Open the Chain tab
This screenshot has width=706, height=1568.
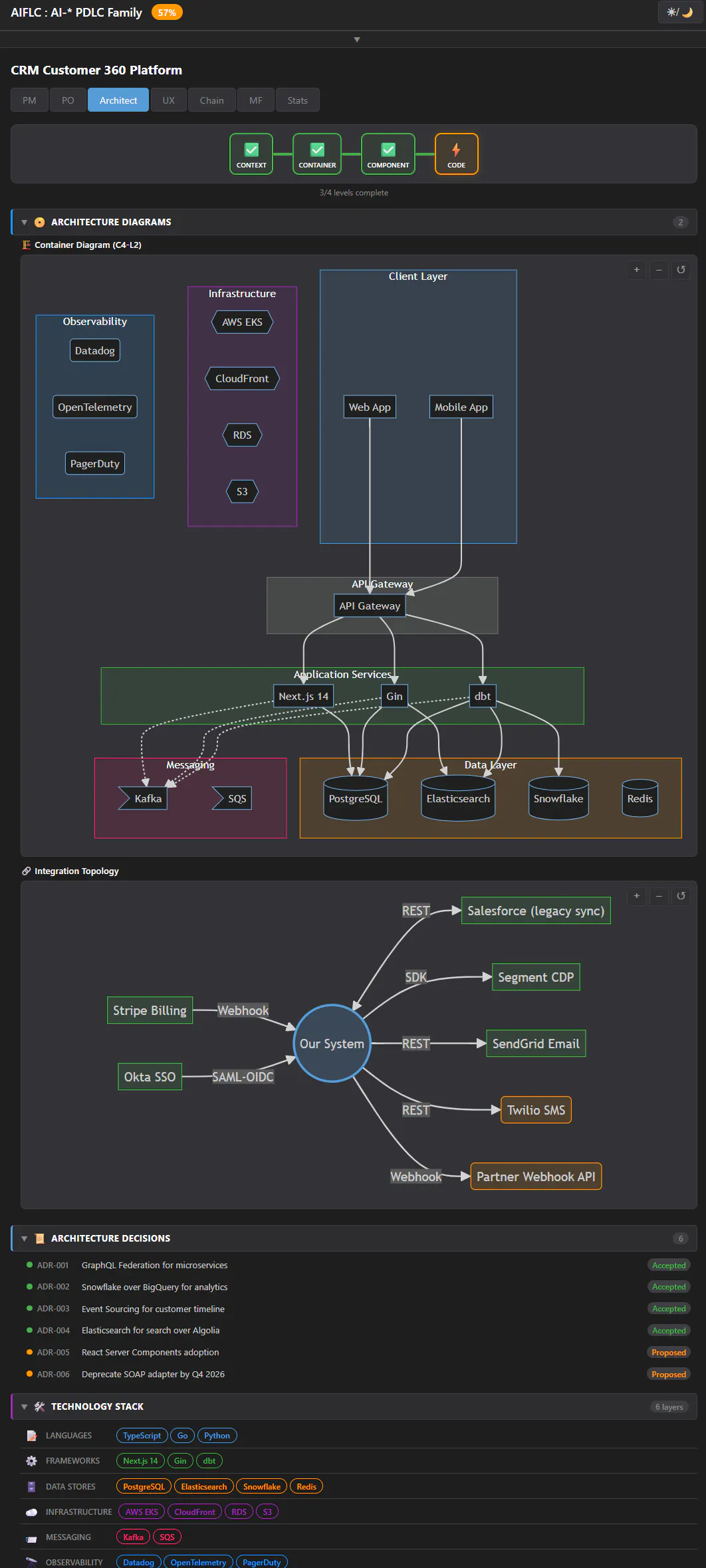[211, 100]
